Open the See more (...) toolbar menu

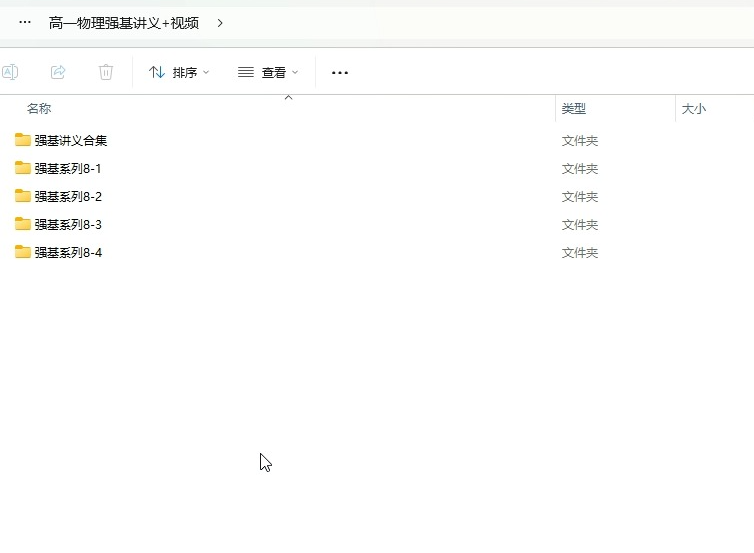pyautogui.click(x=340, y=73)
